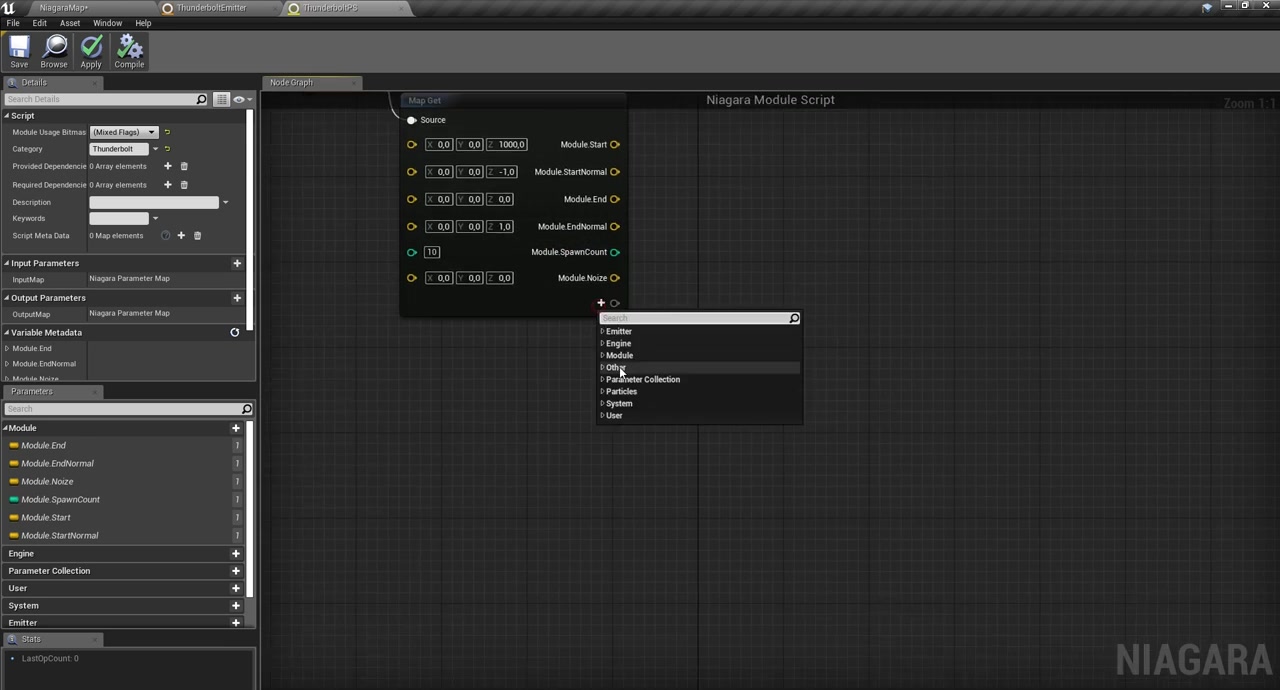The width and height of the screenshot is (1280, 690).
Task: Open the File menu
Action: pos(12,22)
